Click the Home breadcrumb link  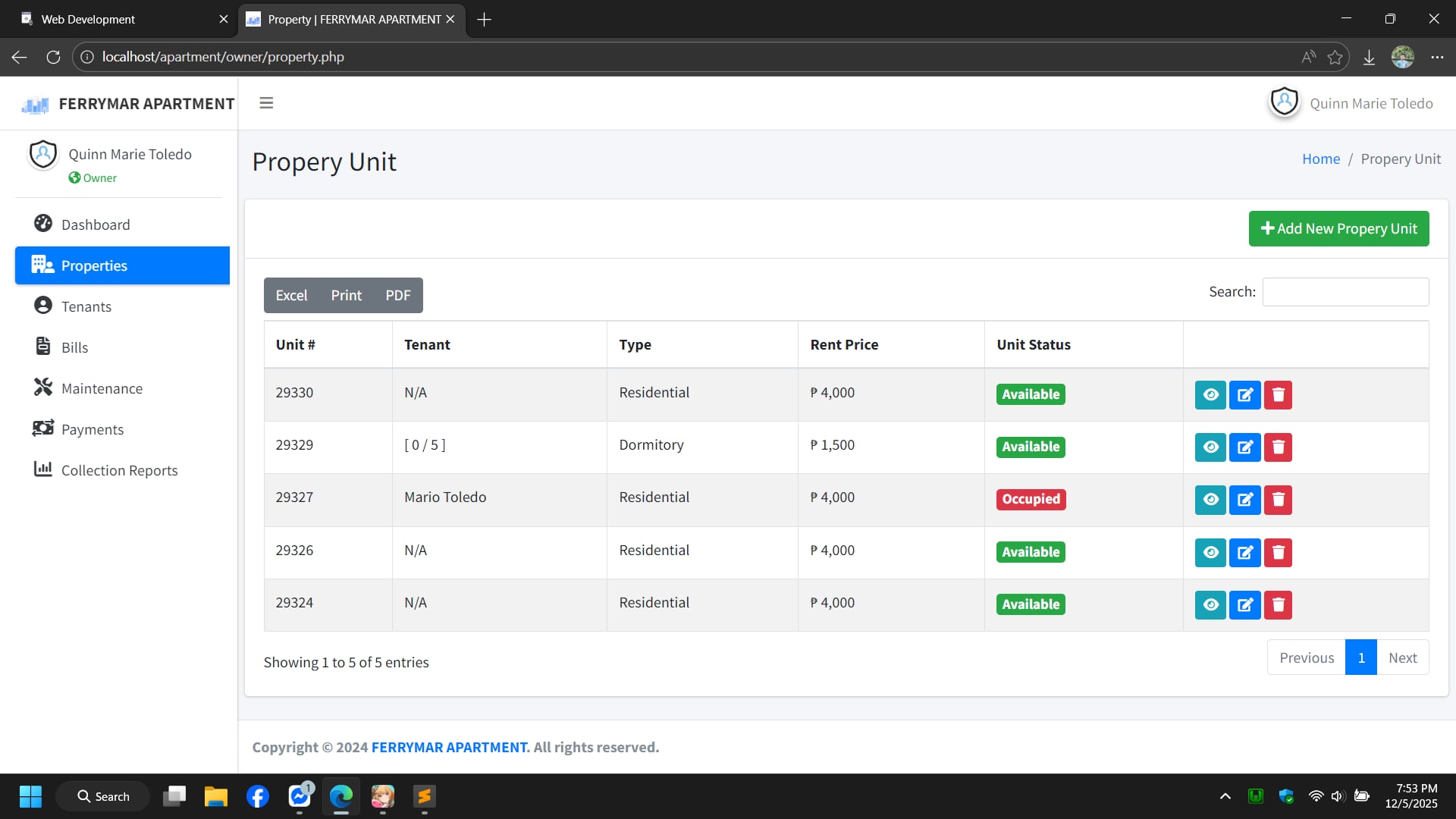click(x=1321, y=158)
